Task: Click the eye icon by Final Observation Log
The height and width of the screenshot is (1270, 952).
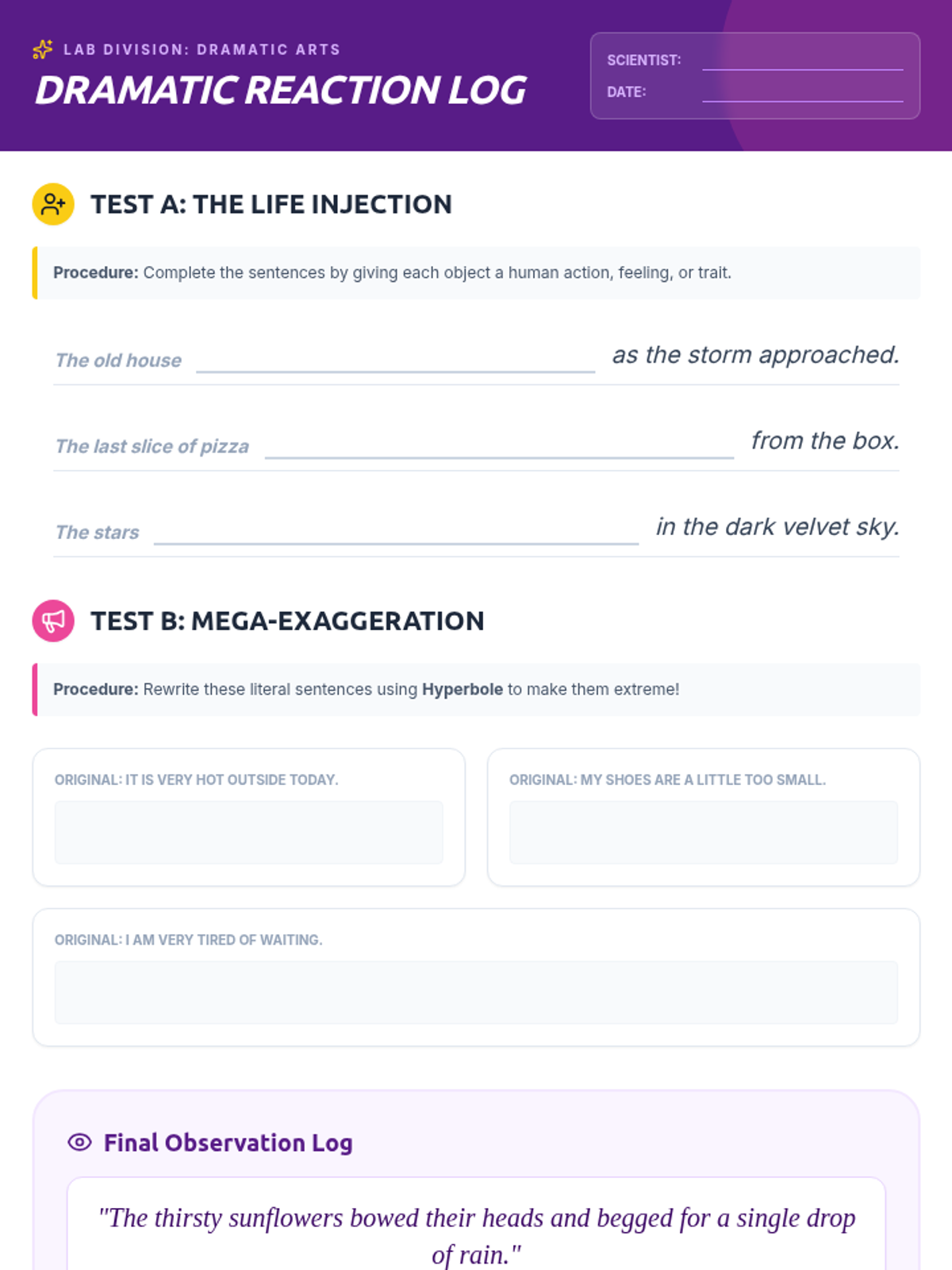Action: (x=79, y=1142)
